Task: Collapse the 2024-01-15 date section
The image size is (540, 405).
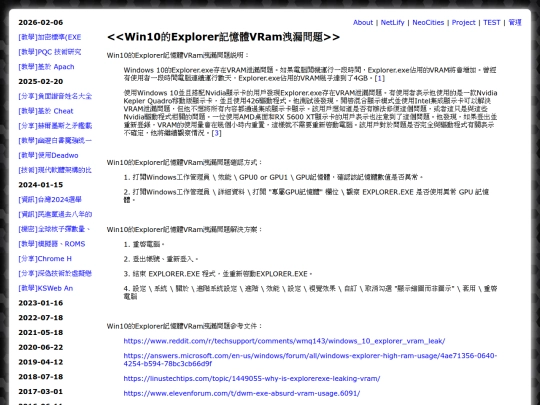Action: point(41,185)
